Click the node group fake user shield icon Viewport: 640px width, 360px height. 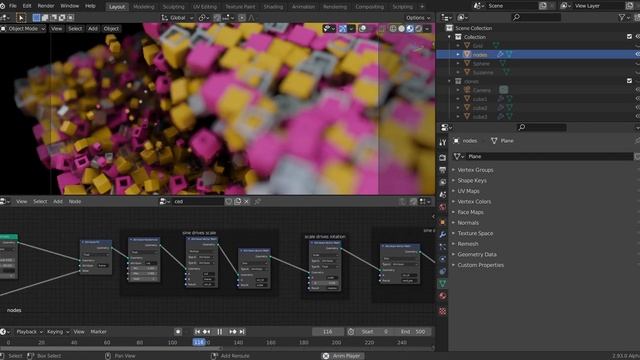[229, 201]
